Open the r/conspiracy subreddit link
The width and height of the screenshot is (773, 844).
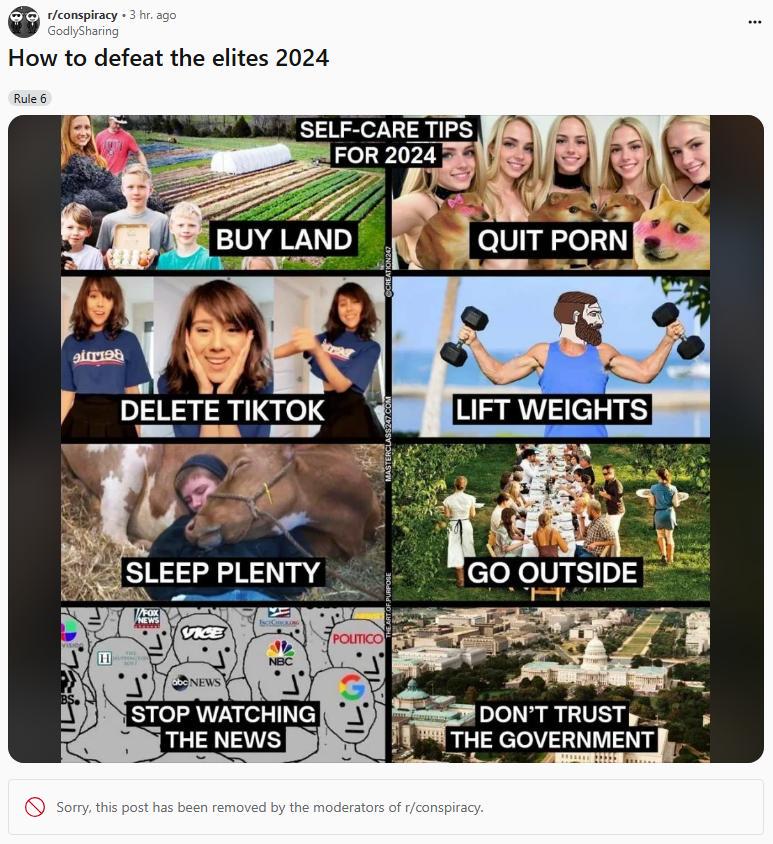pos(82,15)
